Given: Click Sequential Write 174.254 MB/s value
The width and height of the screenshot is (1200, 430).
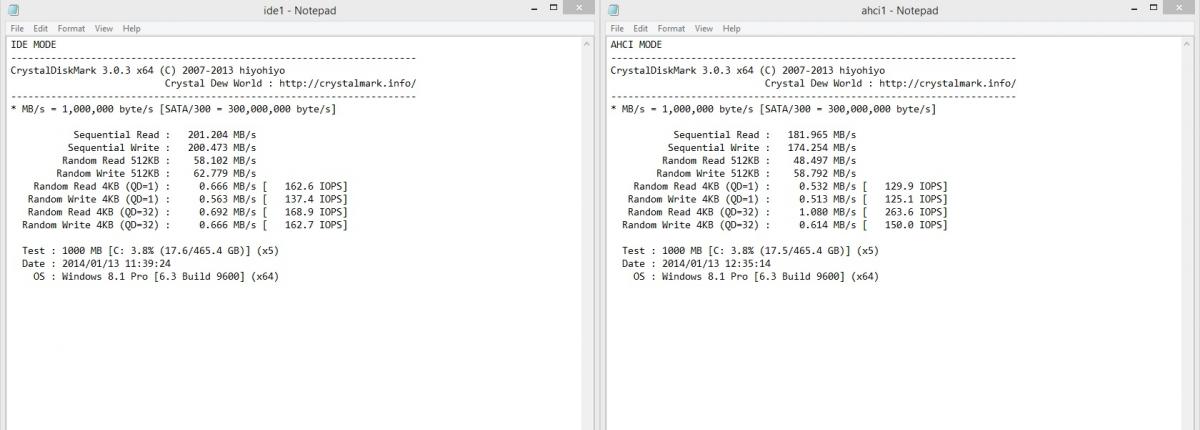Looking at the screenshot, I should pos(821,147).
